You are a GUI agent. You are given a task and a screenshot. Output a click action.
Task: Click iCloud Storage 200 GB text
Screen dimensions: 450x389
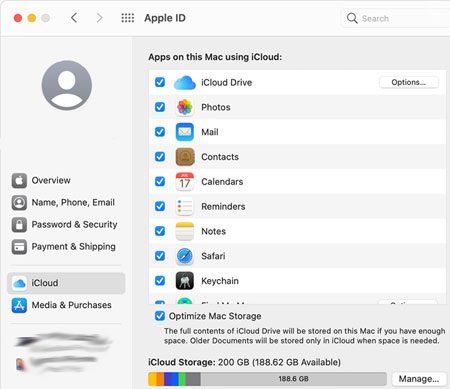pos(244,362)
